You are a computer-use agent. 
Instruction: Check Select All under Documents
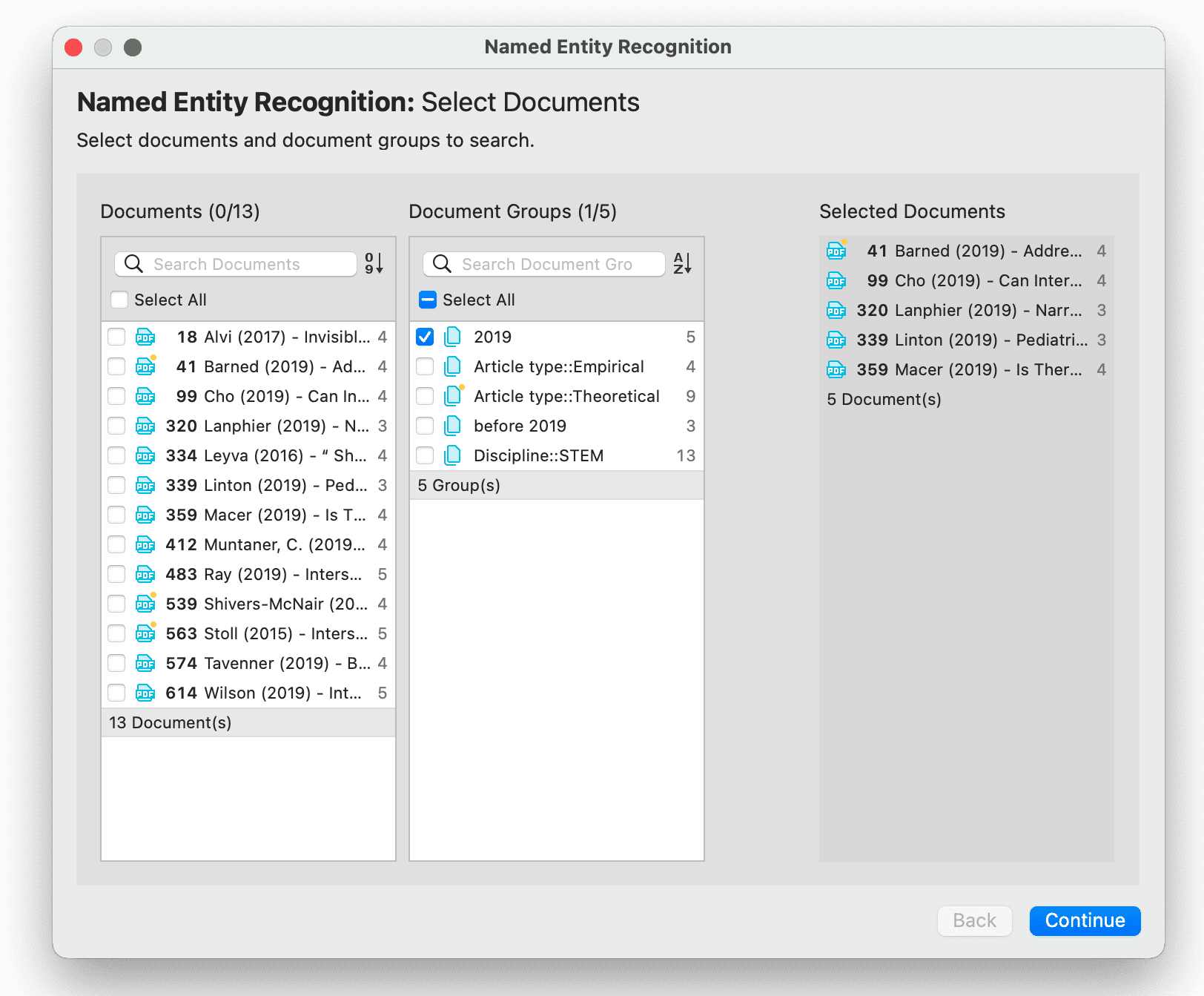click(x=119, y=300)
